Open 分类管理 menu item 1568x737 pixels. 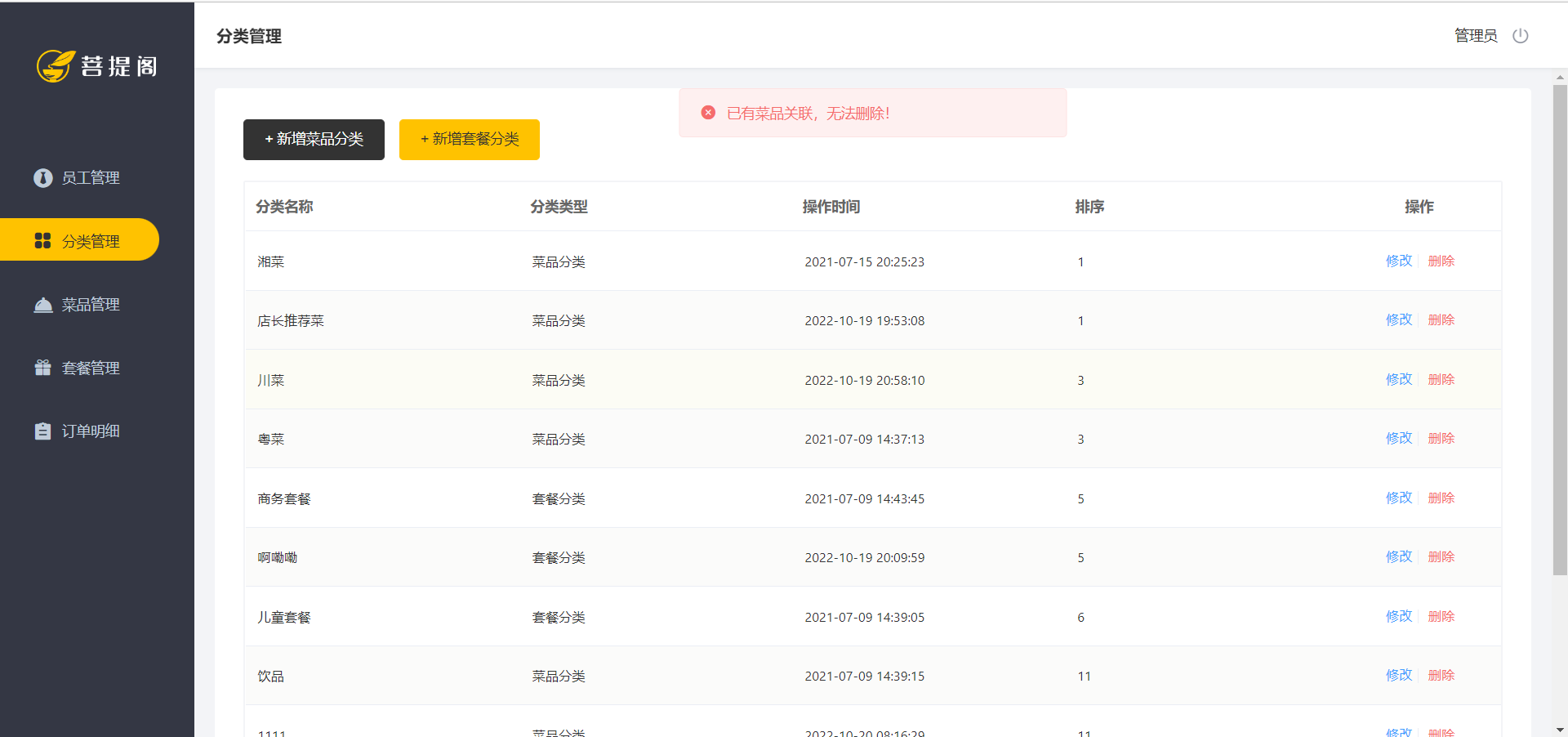click(79, 239)
